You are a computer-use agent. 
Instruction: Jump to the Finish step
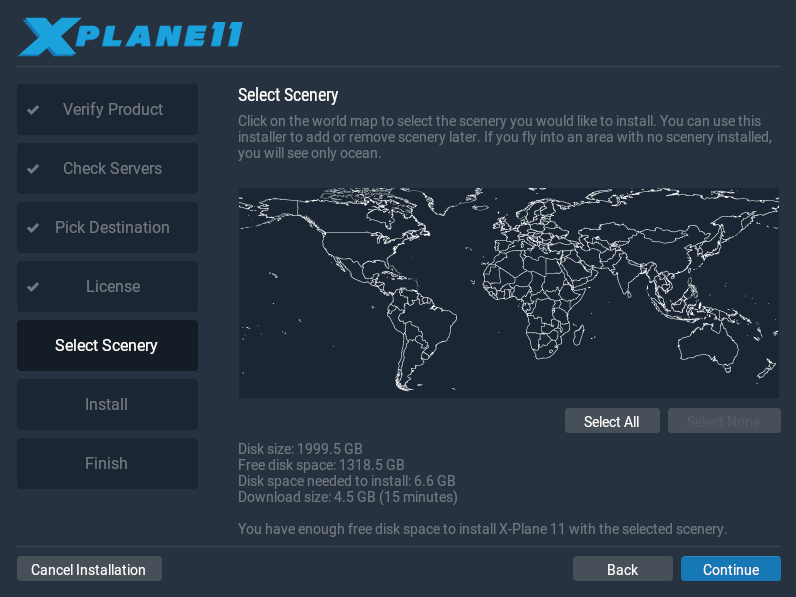107,463
